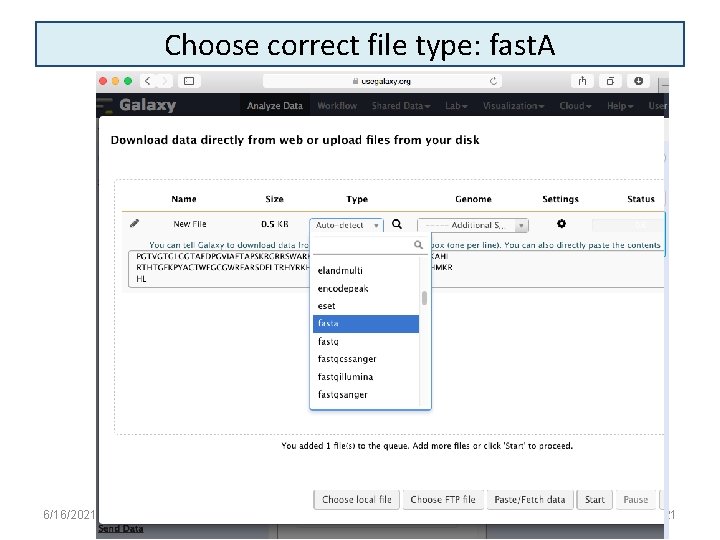The height and width of the screenshot is (540, 720).
Task: Expand the Help menu
Action: tap(620, 106)
